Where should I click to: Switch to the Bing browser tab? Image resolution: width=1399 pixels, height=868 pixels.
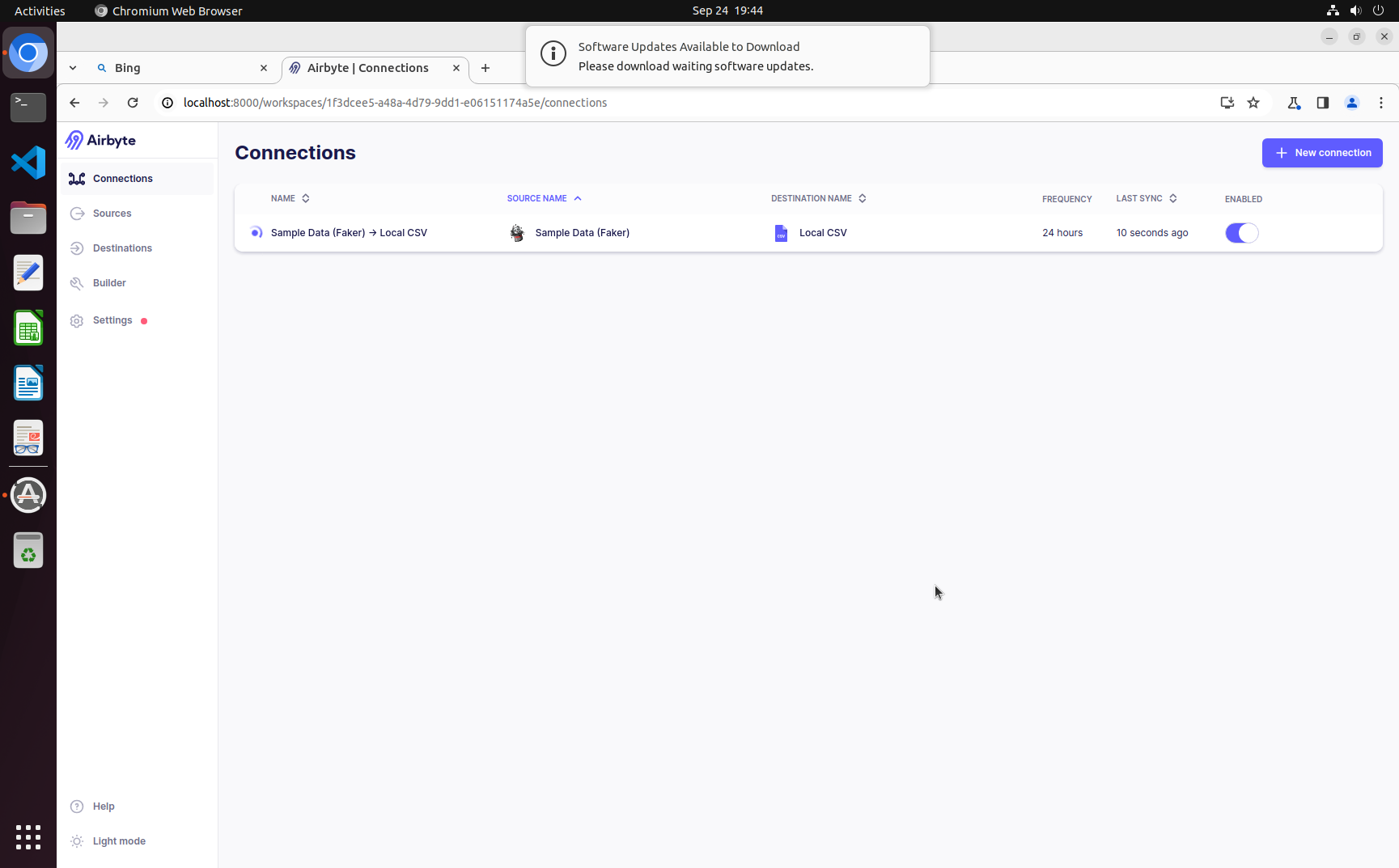point(182,68)
